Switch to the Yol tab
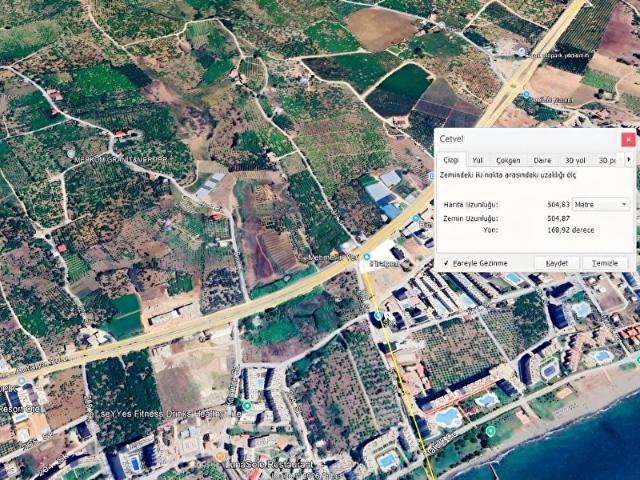Screen dimensions: 640x480 click(477, 160)
